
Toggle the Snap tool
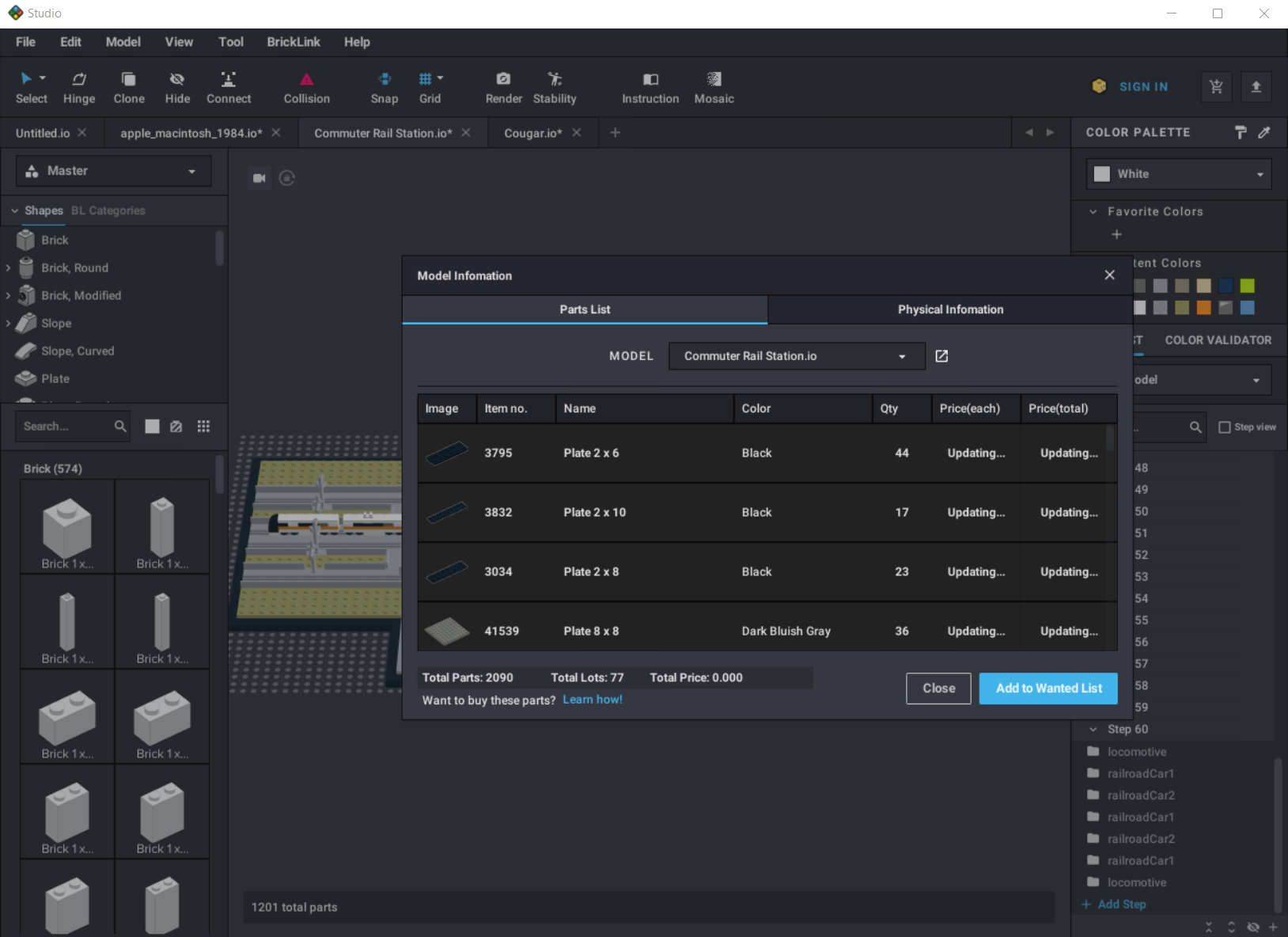tap(385, 87)
